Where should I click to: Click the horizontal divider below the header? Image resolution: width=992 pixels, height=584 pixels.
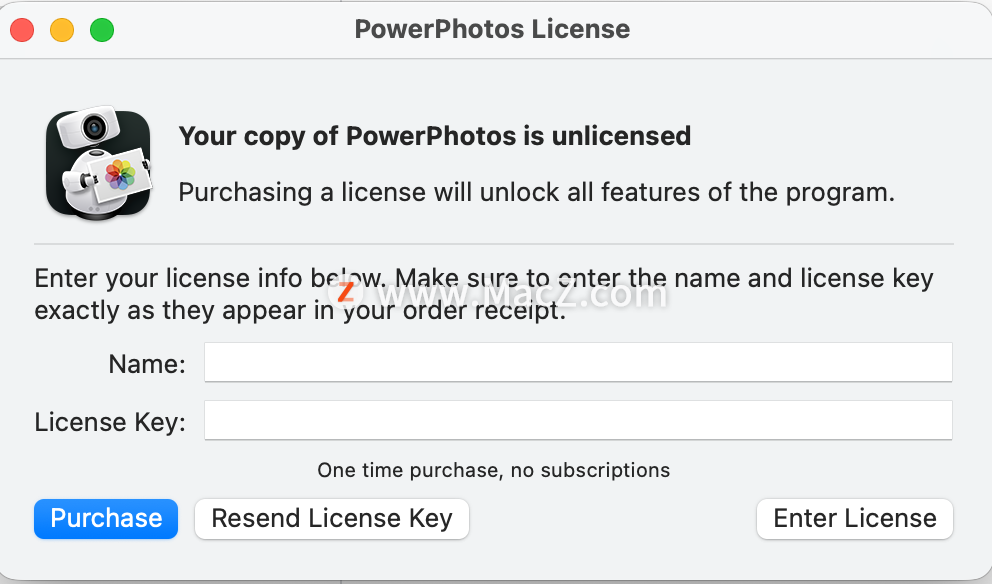pos(493,244)
